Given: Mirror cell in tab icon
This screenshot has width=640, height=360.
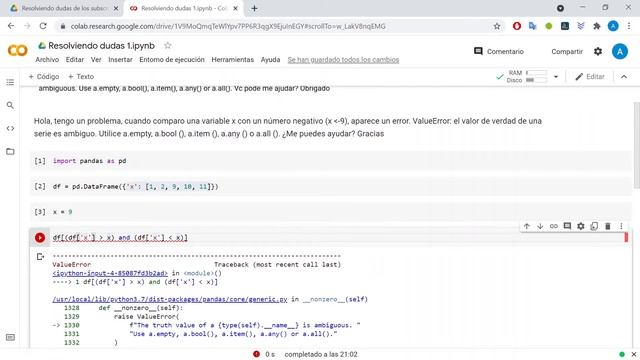Looking at the screenshot, I should tap(594, 226).
